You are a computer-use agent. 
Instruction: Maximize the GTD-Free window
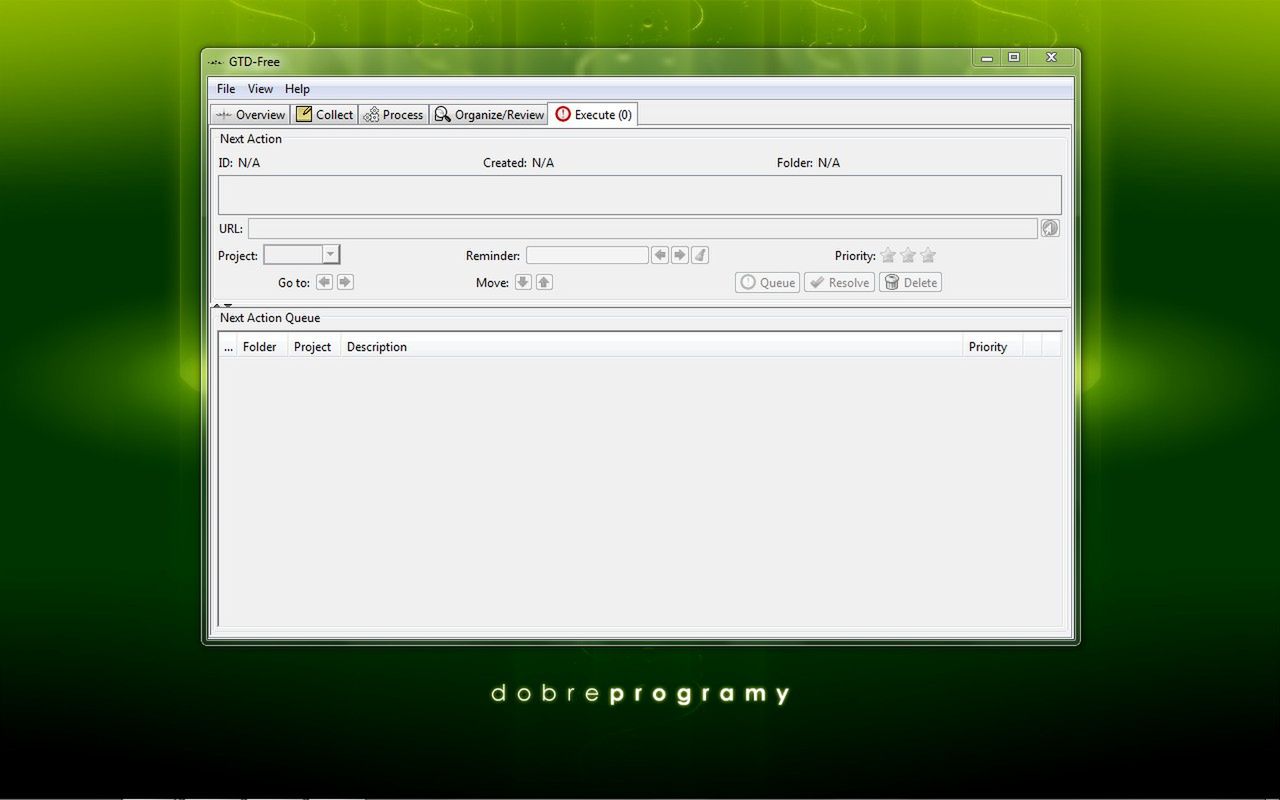click(1013, 58)
